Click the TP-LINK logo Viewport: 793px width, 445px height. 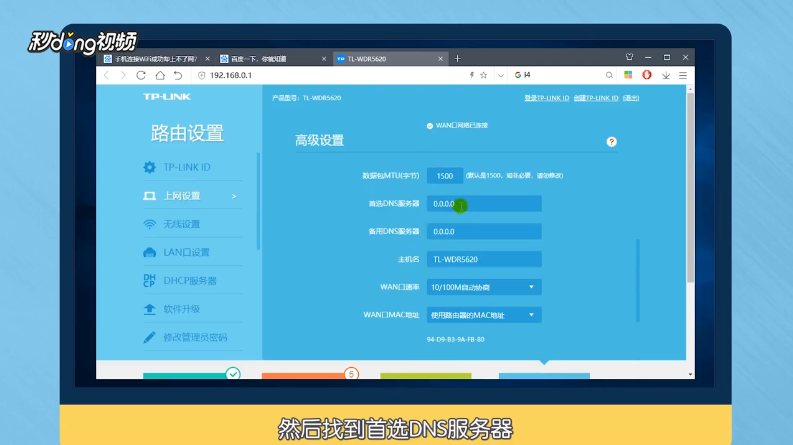[x=167, y=97]
